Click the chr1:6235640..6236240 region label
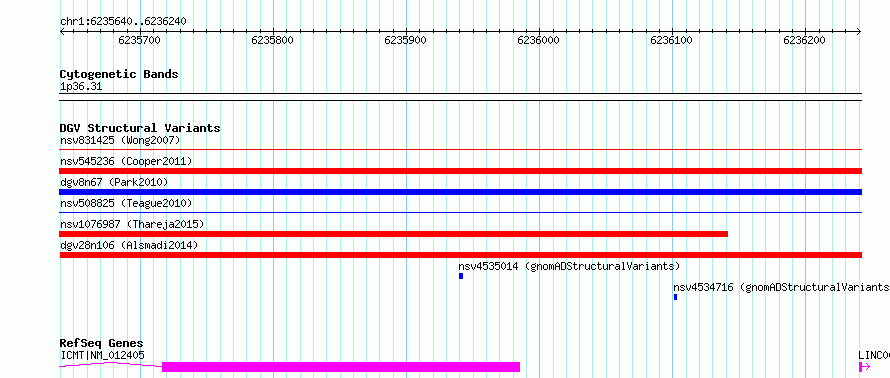 [123, 22]
